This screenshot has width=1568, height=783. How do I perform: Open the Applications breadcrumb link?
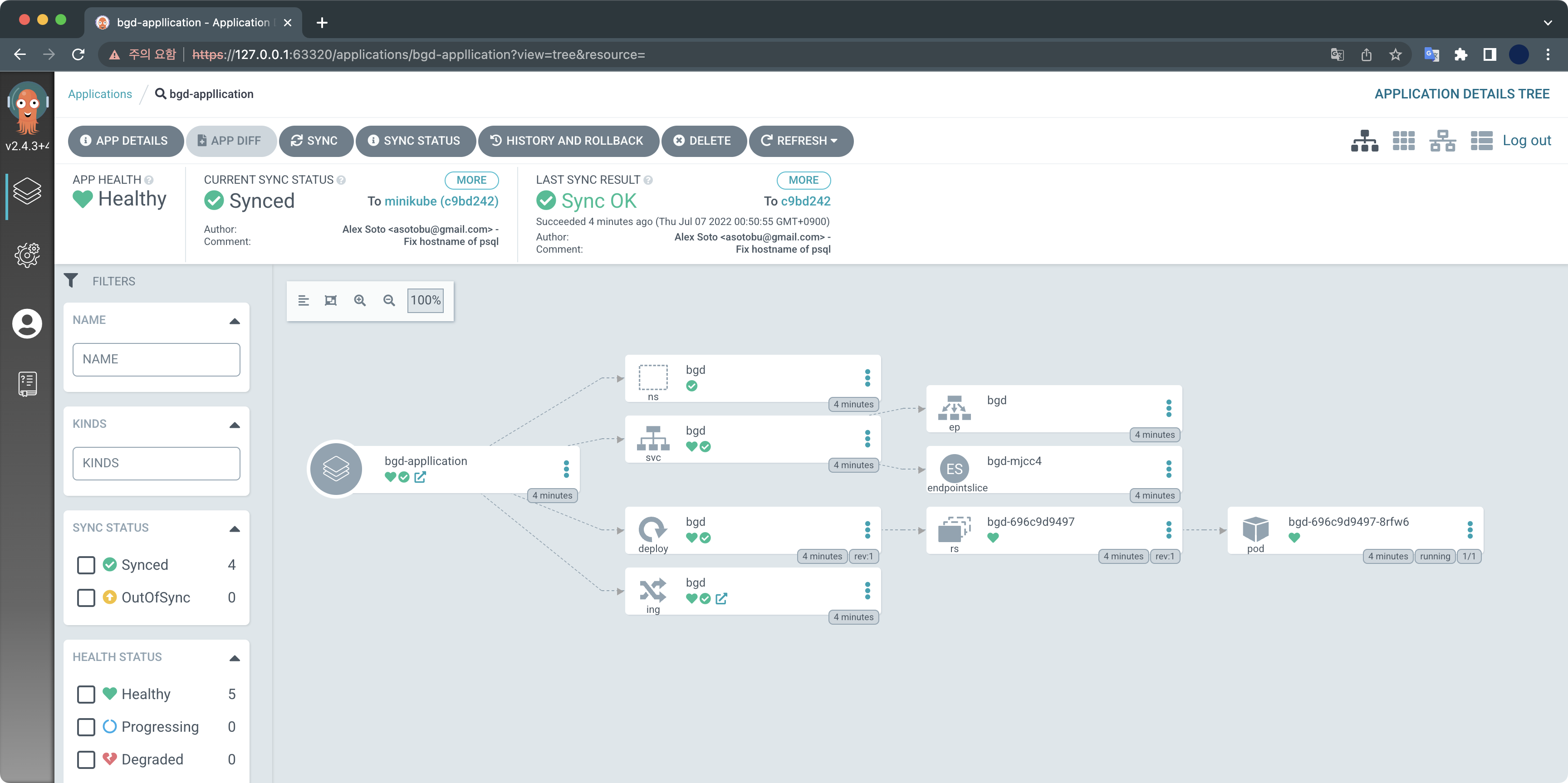click(100, 94)
